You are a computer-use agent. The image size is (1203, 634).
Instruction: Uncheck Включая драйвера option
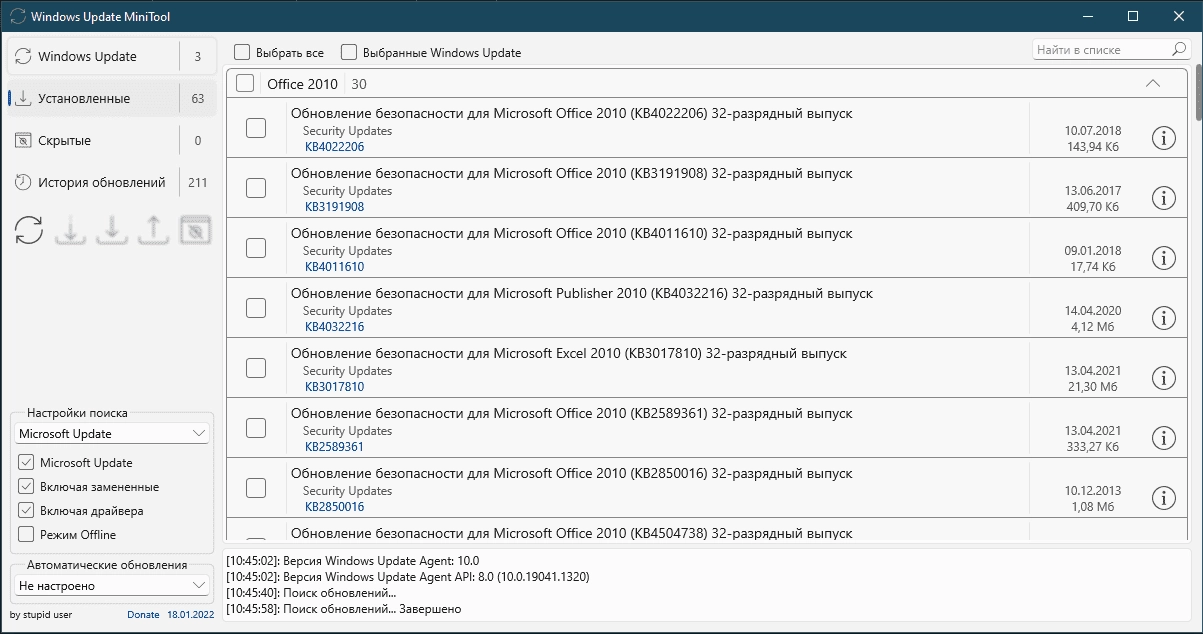(x=26, y=511)
